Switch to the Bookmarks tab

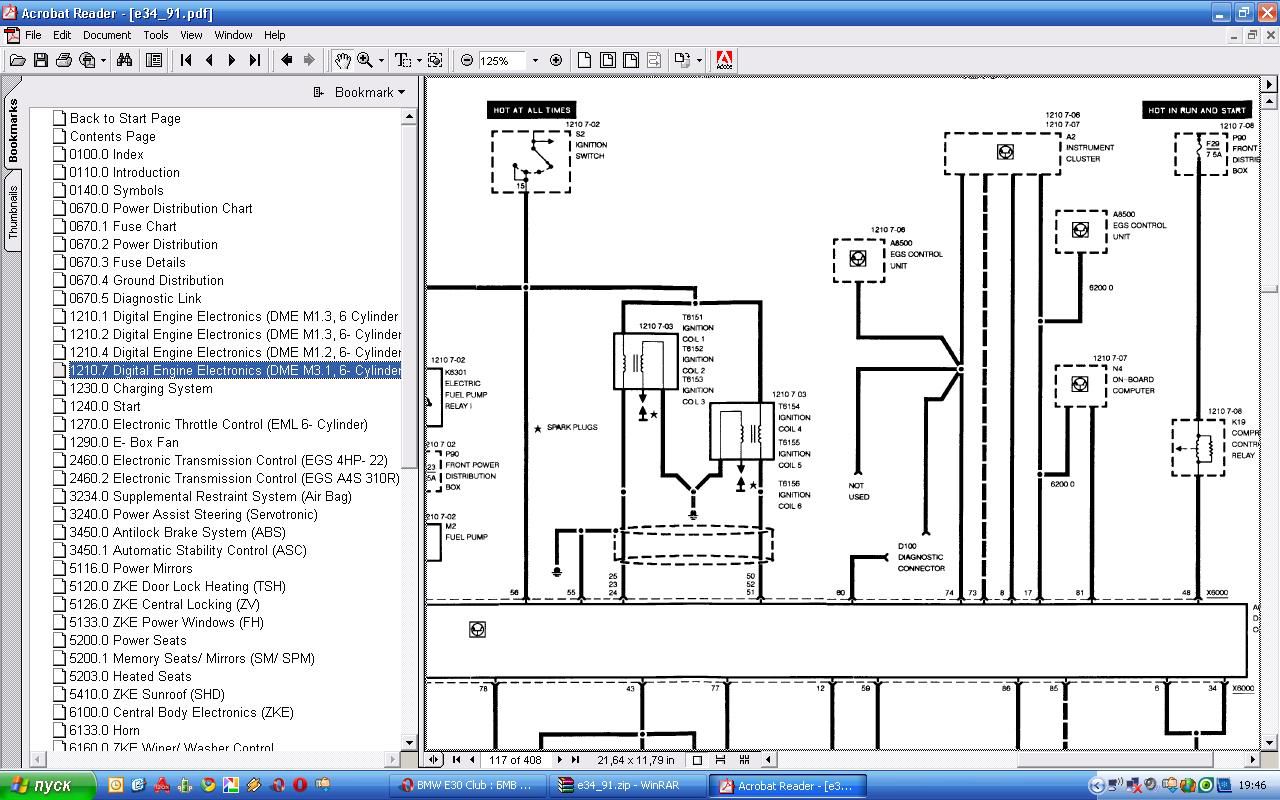click(x=13, y=131)
